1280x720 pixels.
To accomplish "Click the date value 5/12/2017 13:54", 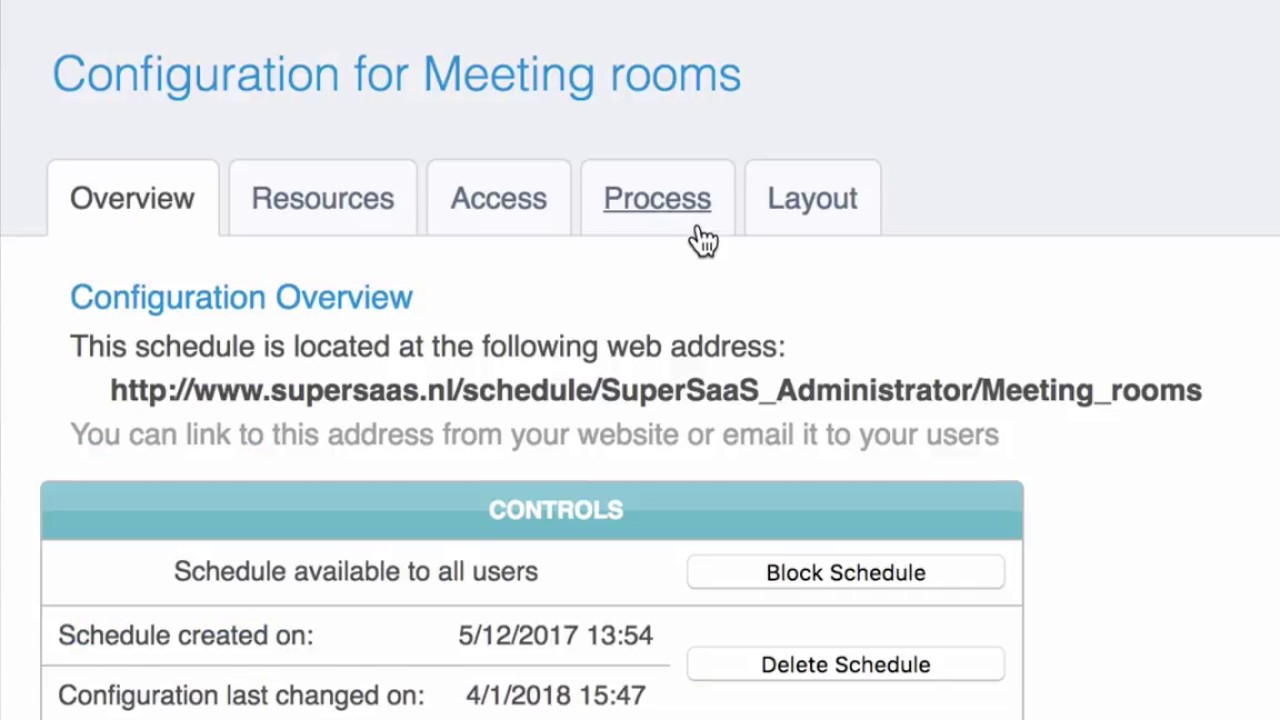I will (555, 635).
